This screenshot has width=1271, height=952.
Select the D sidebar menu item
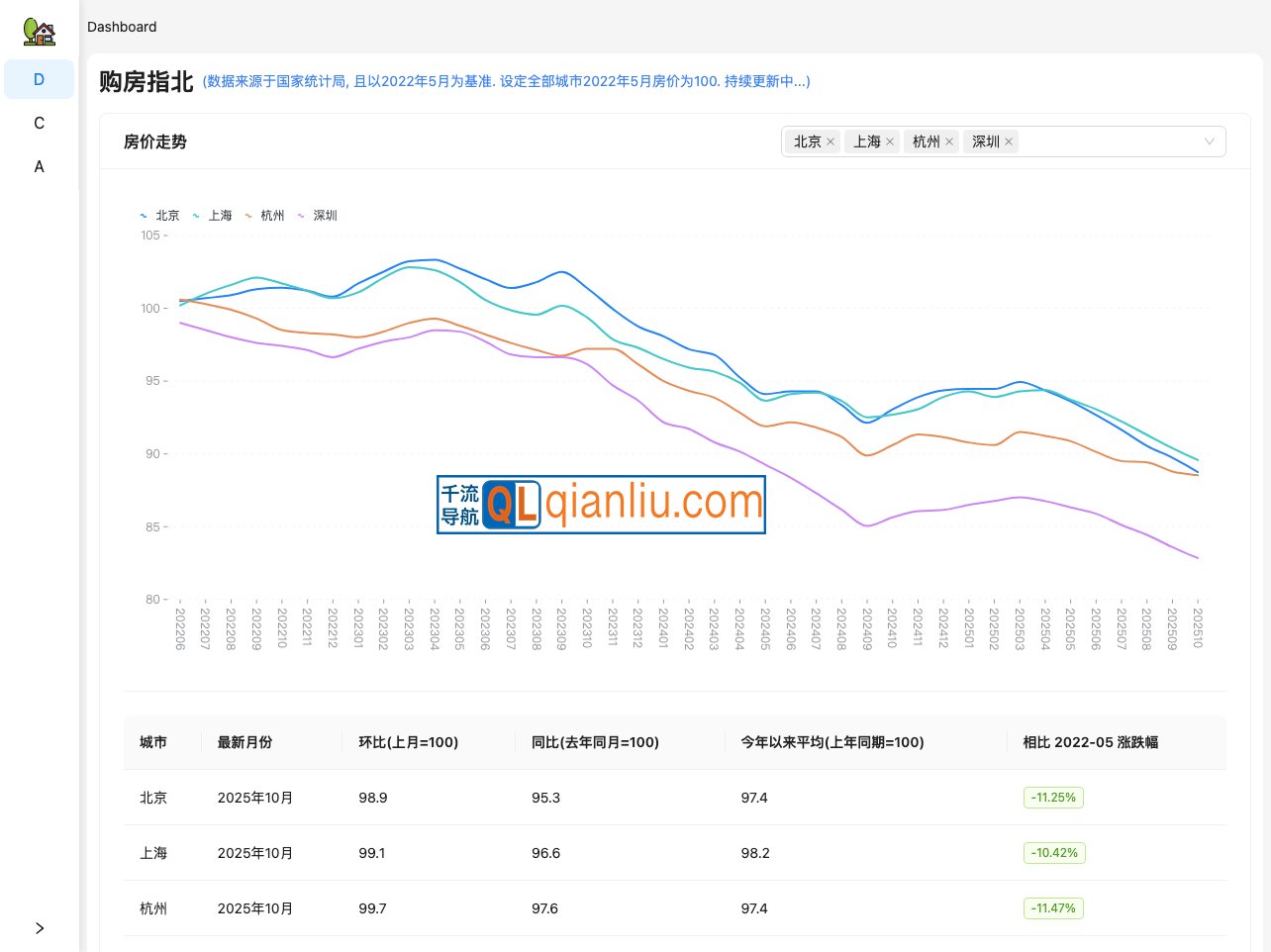[40, 79]
